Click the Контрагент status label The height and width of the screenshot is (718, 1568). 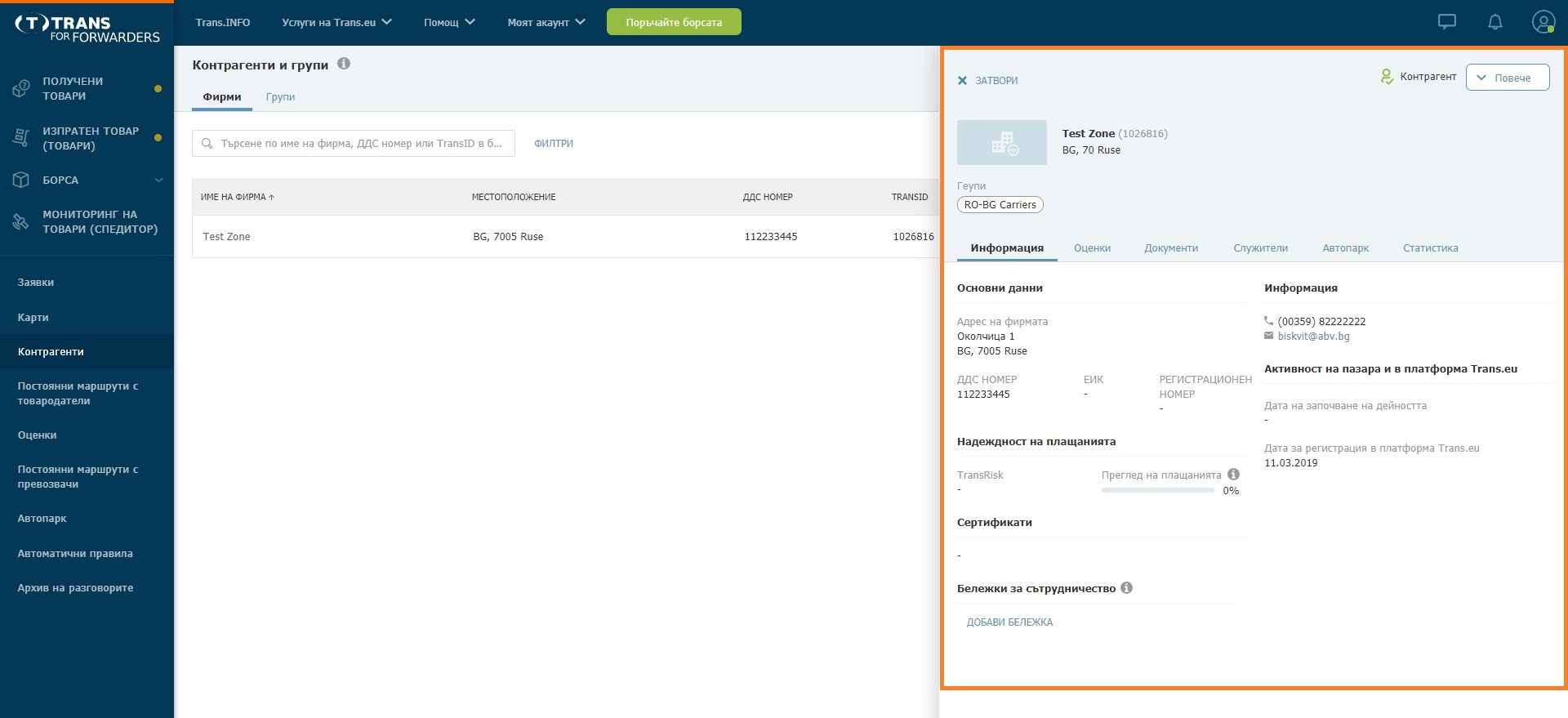1428,77
